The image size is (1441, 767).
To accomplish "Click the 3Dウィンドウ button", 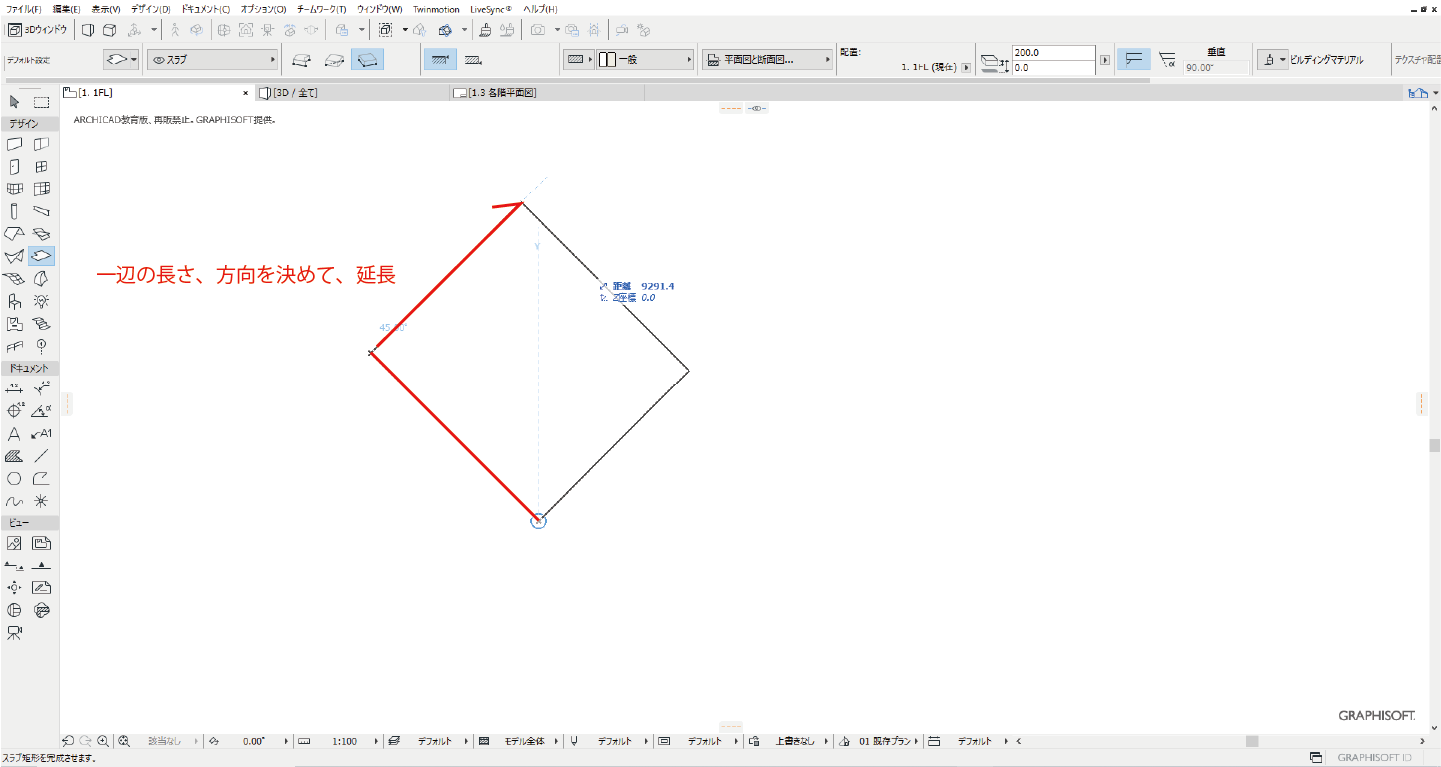I will tap(38, 30).
